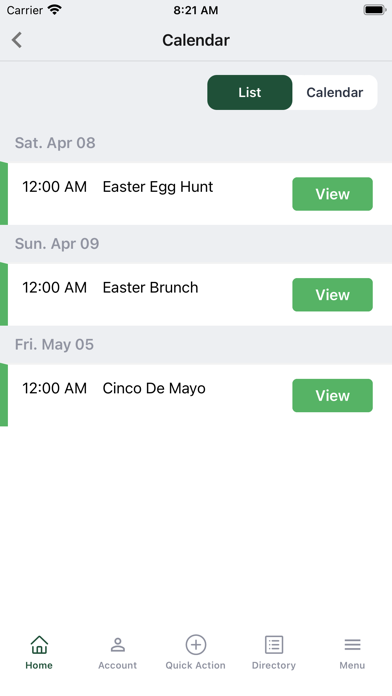Select the Easter Egg Hunt row title
The width and height of the screenshot is (392, 696).
pos(158,187)
